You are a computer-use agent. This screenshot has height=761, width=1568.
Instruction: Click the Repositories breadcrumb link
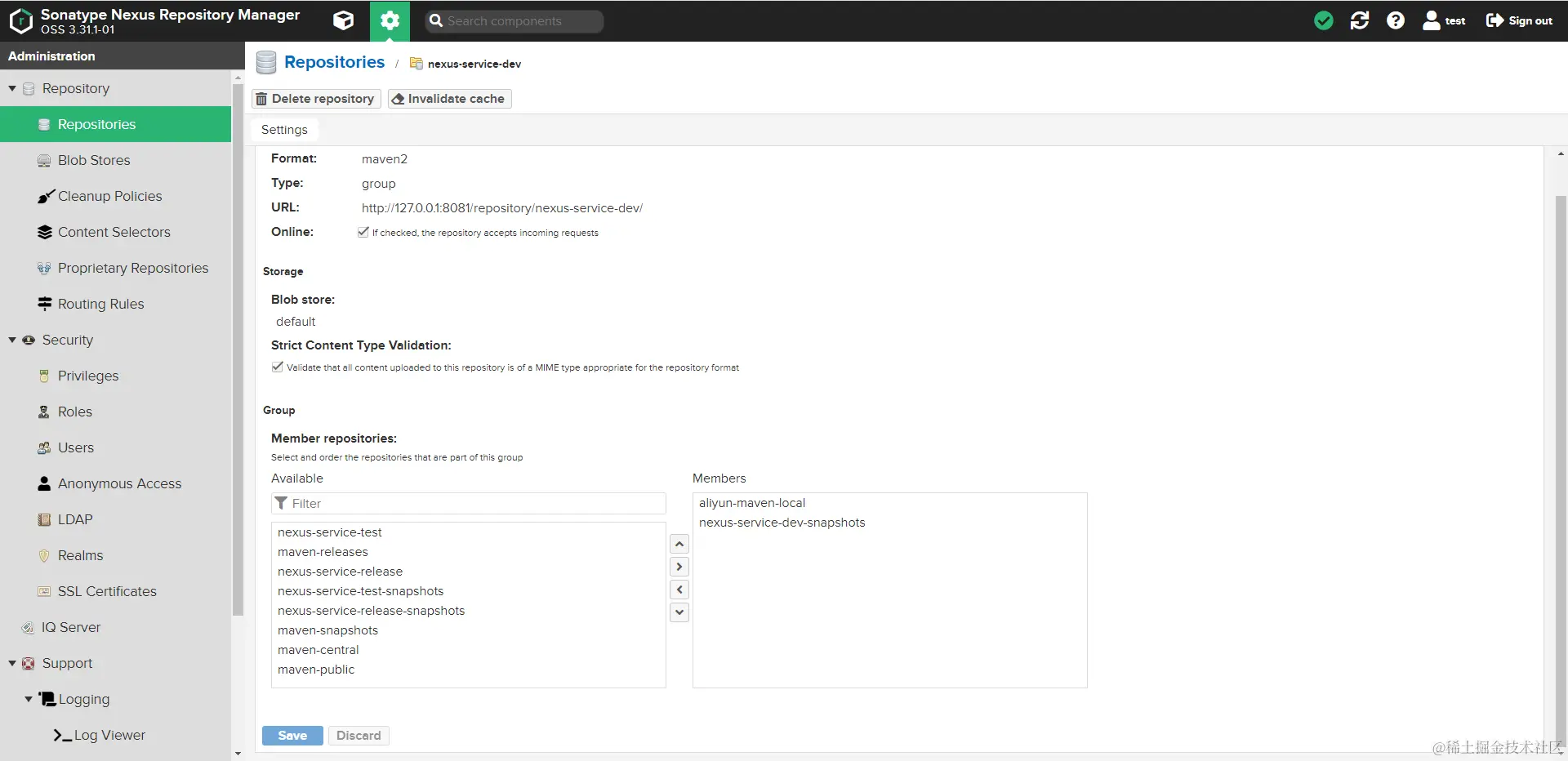coord(334,62)
